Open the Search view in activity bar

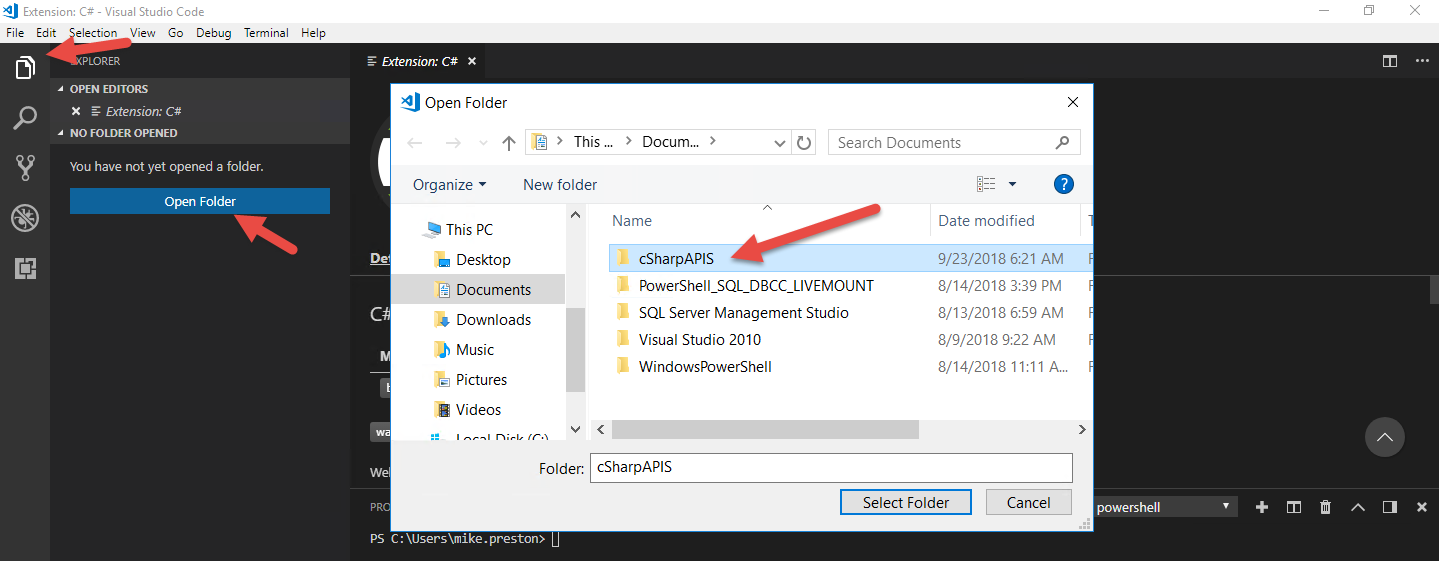click(x=25, y=118)
